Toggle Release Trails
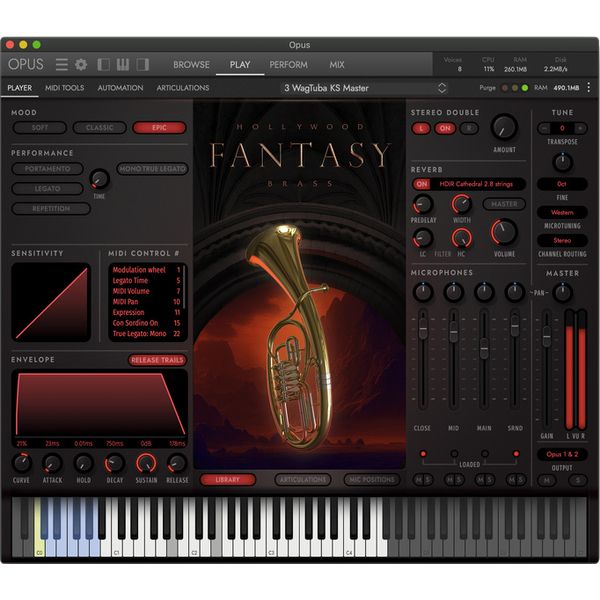Screen dimensions: 600x600 pyautogui.click(x=157, y=360)
